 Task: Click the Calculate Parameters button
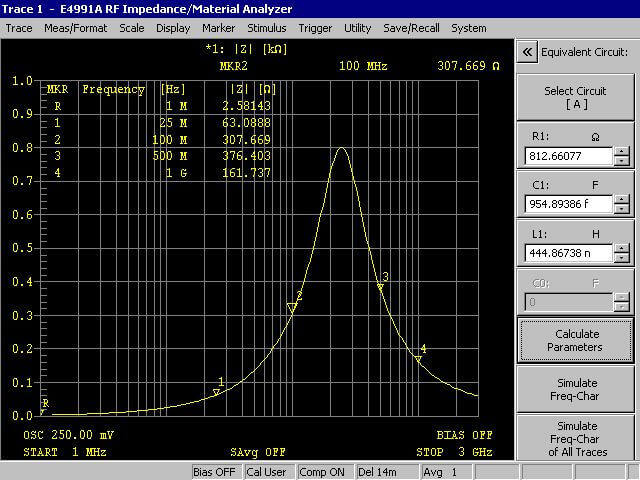[576, 340]
